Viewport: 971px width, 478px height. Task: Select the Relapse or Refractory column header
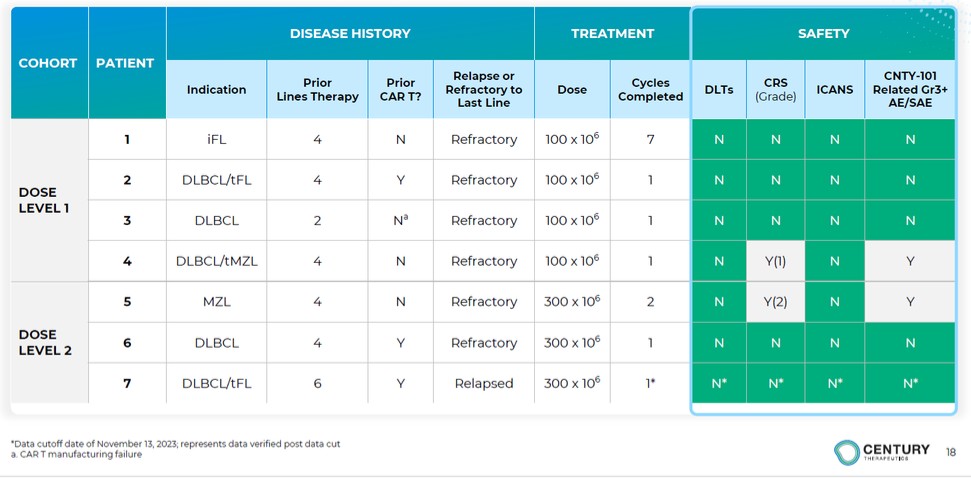pyautogui.click(x=484, y=89)
